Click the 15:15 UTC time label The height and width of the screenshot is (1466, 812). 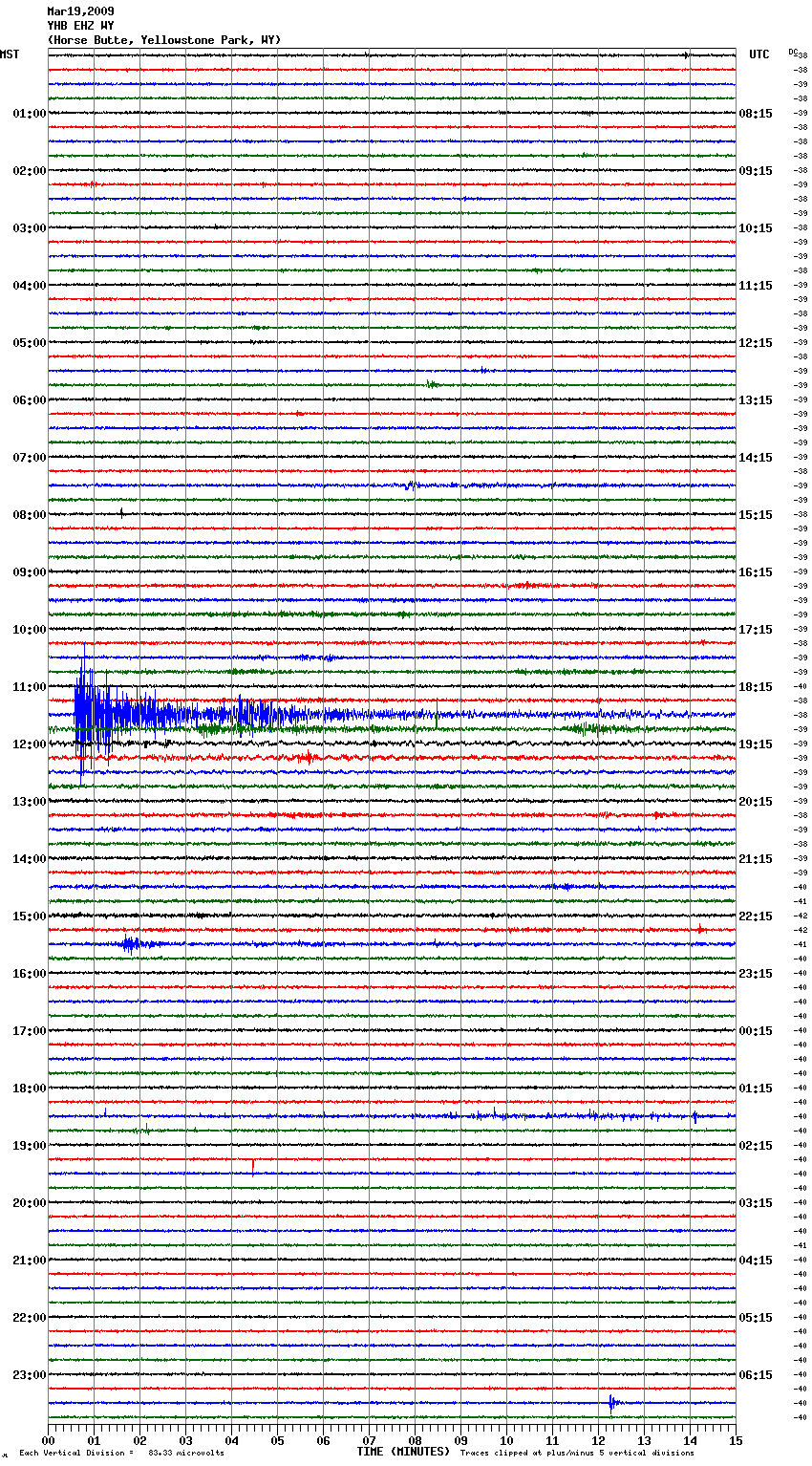(756, 515)
